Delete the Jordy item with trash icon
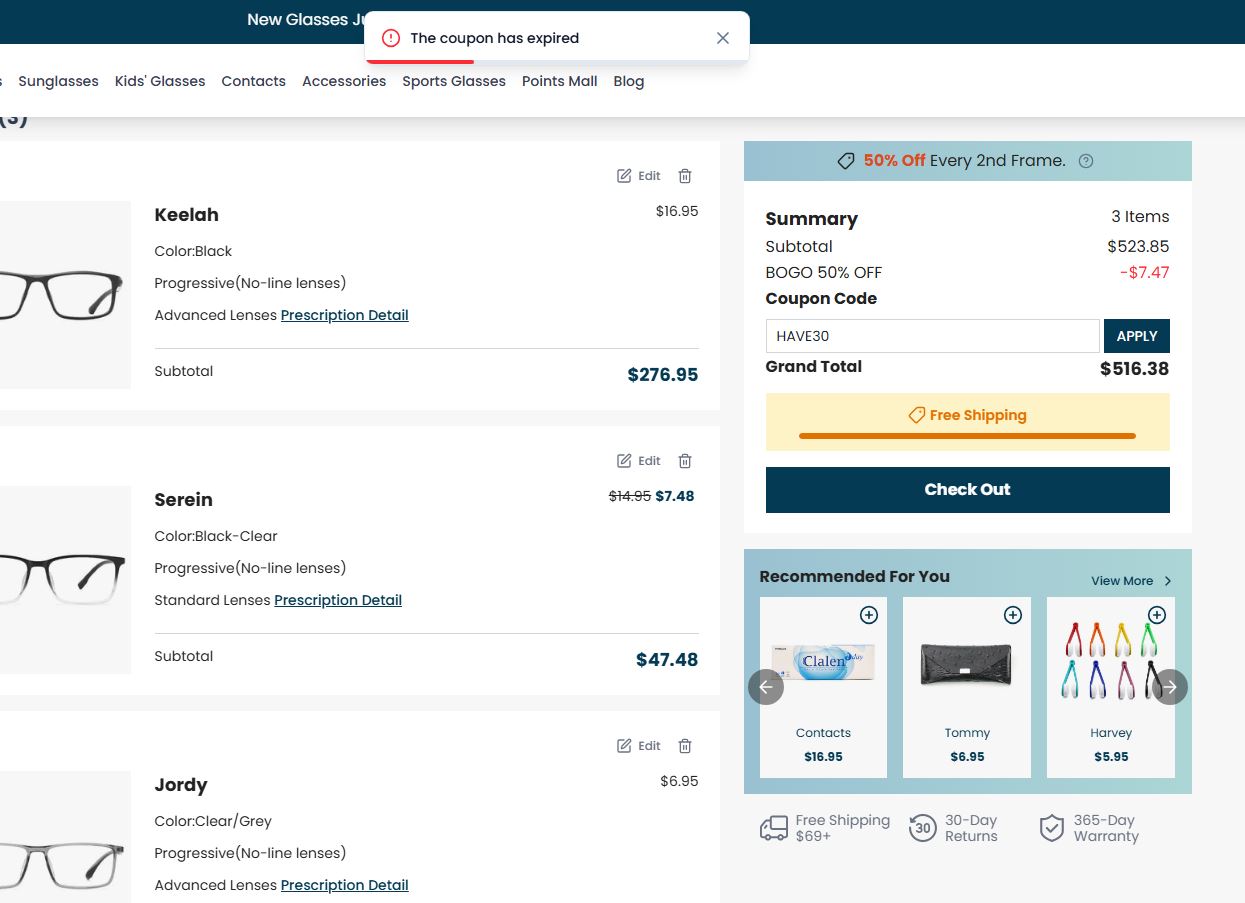1245x903 pixels. pos(685,746)
